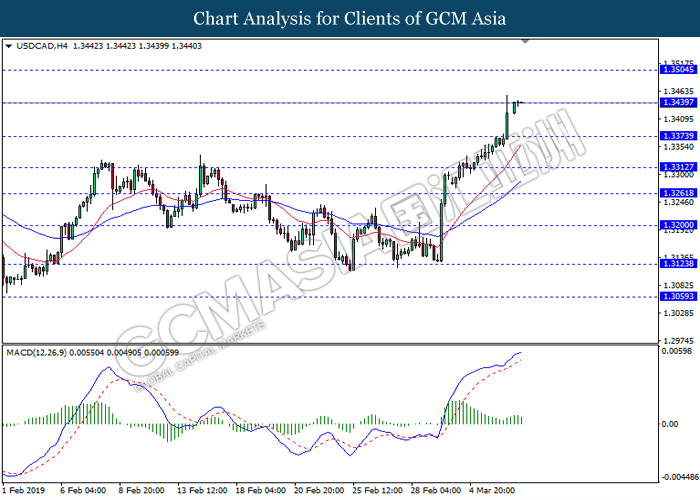The image size is (700, 500).
Task: Click the 20 Feb 20:00 time label
Action: pos(319,490)
